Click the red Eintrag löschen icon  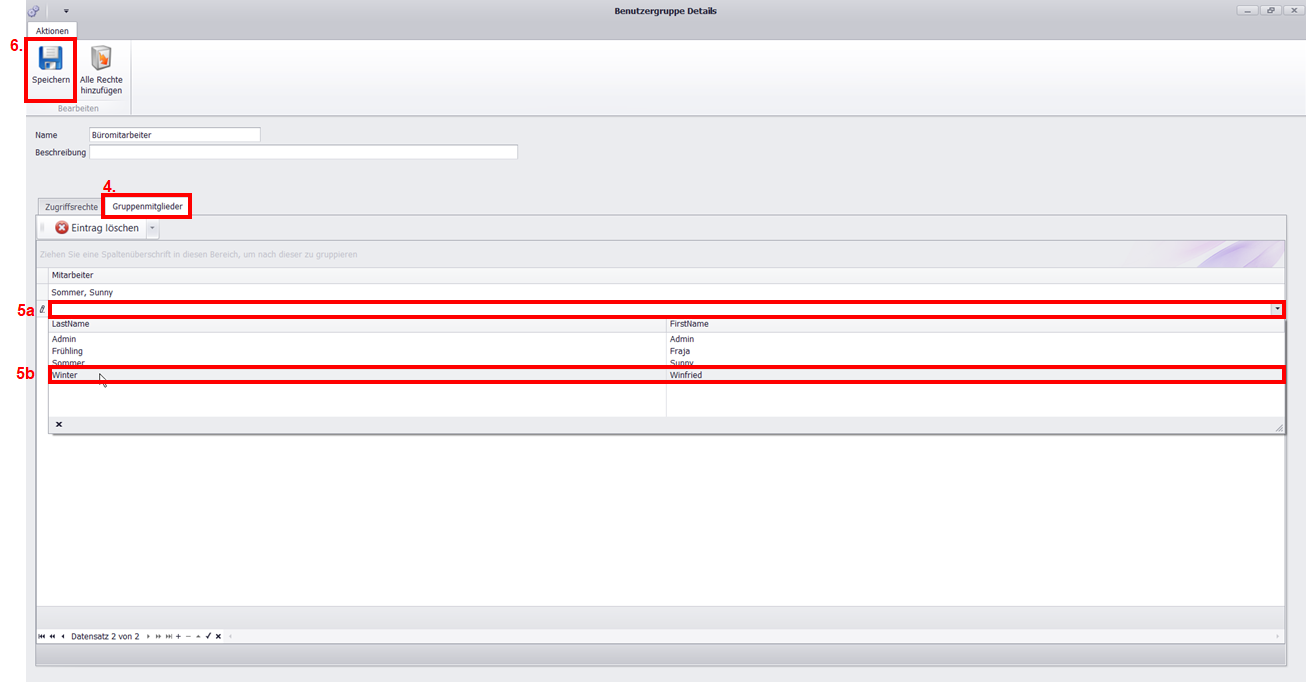[62, 228]
